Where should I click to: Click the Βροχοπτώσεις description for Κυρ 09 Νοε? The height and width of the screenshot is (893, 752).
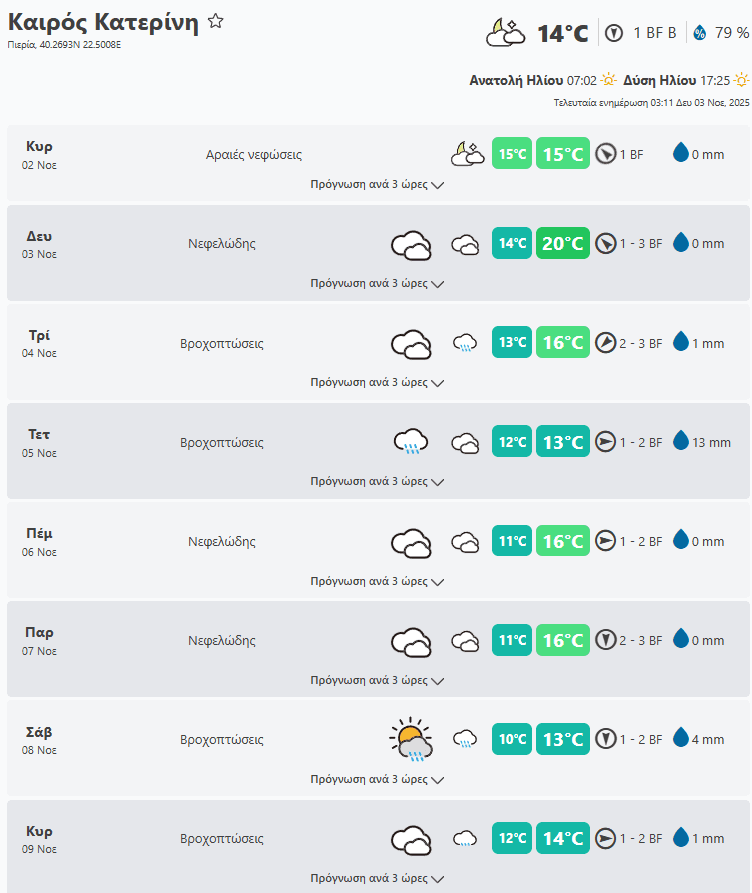click(x=222, y=839)
